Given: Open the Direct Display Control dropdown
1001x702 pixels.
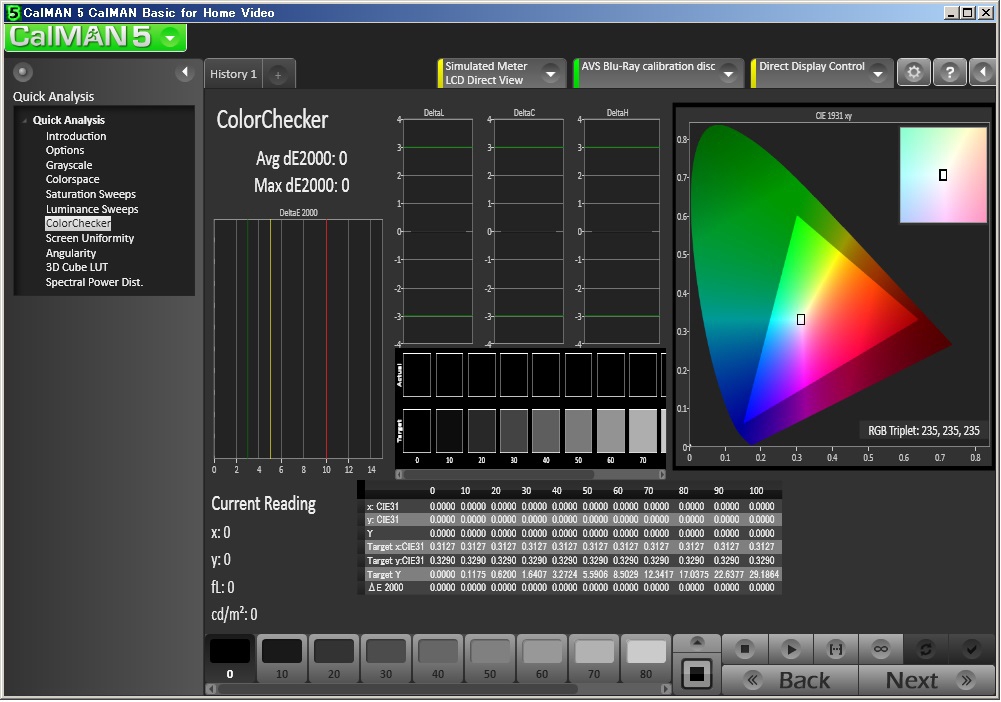Looking at the screenshot, I should coord(878,74).
